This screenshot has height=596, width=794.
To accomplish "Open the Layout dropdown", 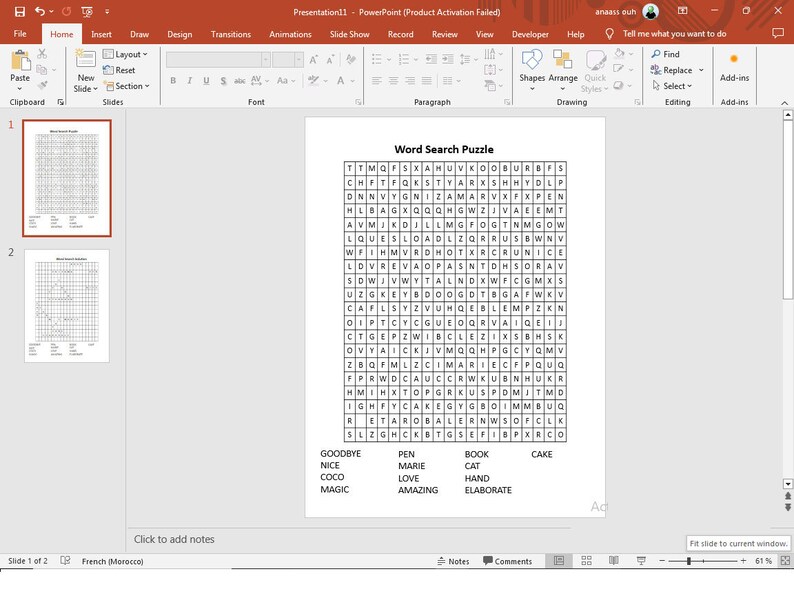I will pyautogui.click(x=125, y=54).
